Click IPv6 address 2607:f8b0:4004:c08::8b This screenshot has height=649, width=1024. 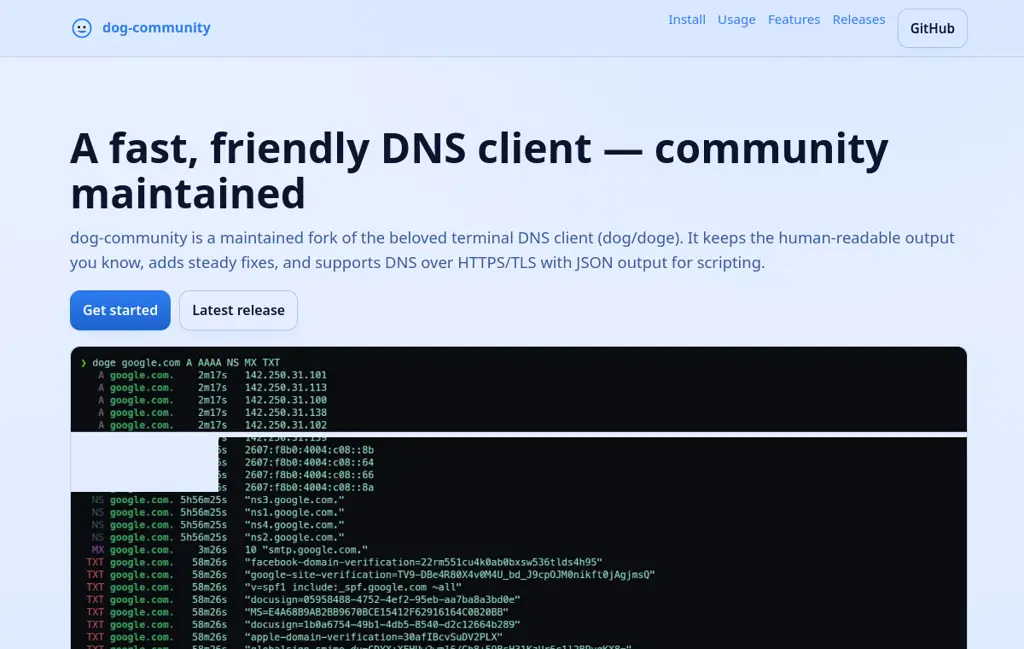tap(309, 450)
